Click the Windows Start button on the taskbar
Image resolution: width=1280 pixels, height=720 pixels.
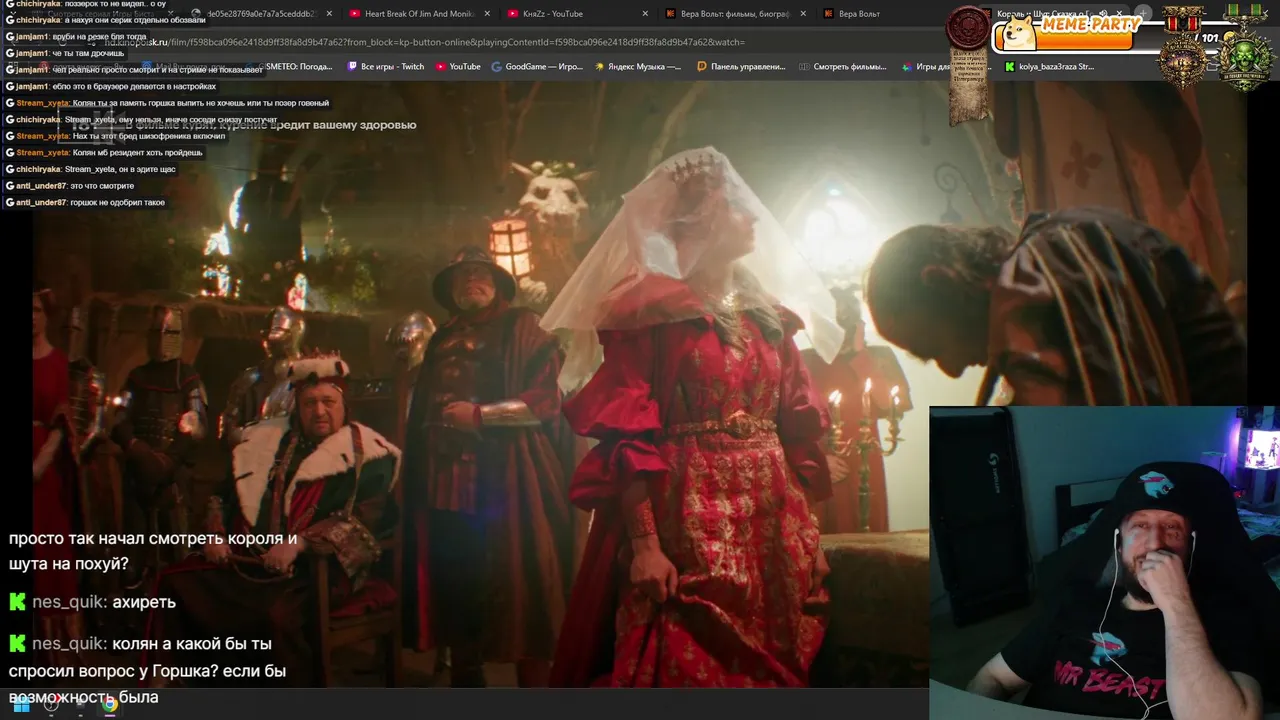(21, 704)
